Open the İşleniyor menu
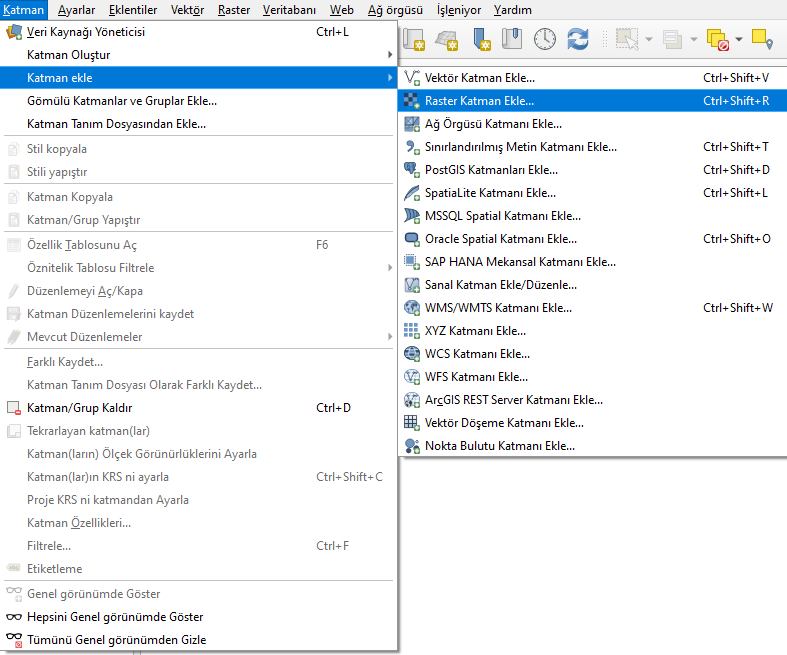The image size is (787, 655). click(459, 10)
